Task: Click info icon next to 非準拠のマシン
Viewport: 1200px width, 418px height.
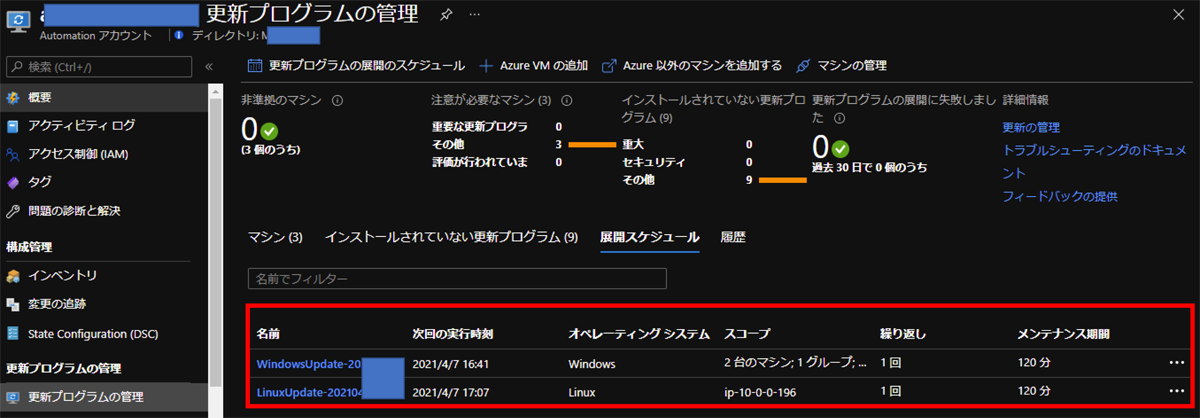Action: click(x=337, y=100)
